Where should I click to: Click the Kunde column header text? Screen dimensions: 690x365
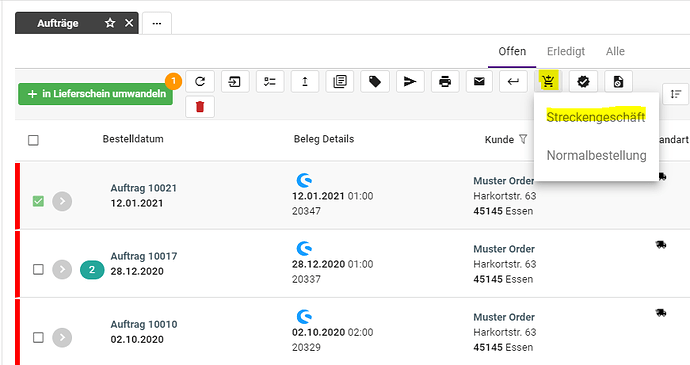[x=499, y=140]
